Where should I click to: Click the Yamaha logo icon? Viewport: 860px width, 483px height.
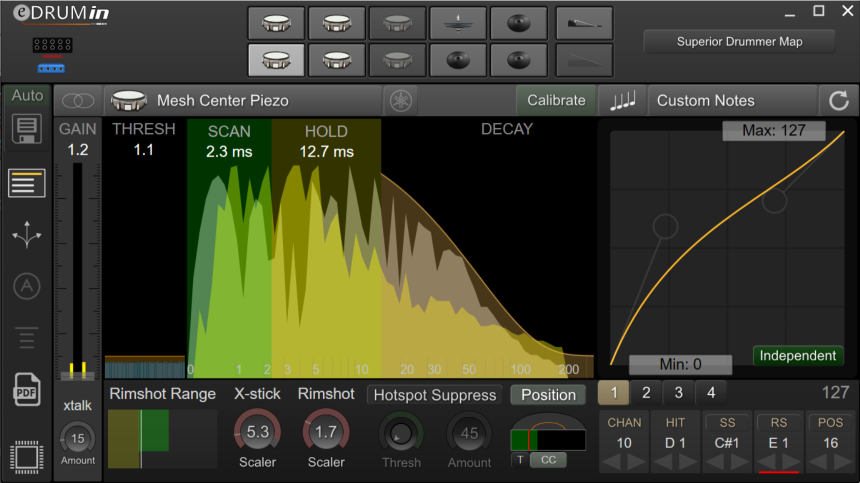401,101
